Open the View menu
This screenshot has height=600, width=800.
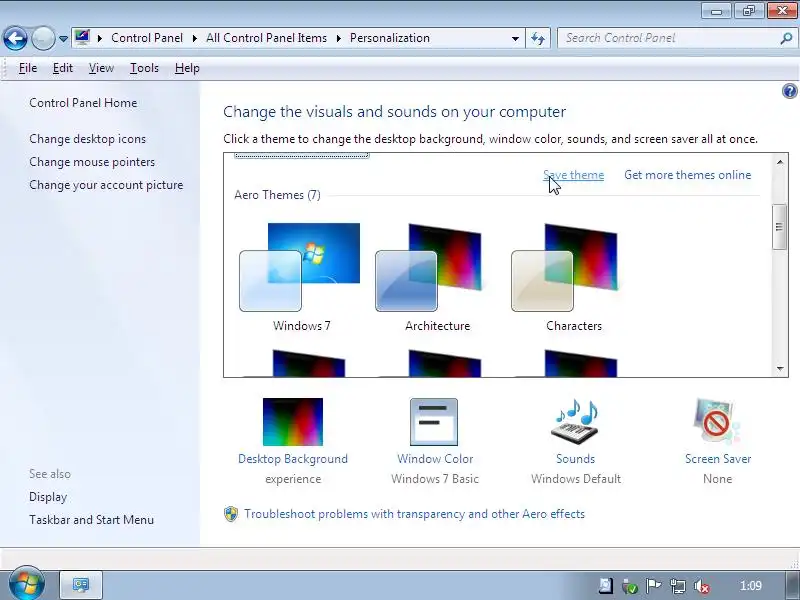point(101,68)
